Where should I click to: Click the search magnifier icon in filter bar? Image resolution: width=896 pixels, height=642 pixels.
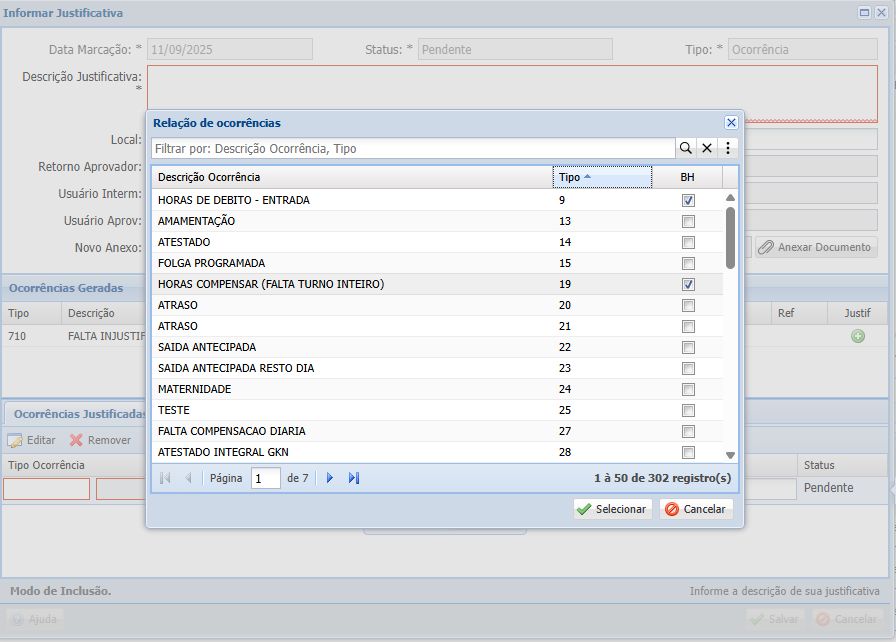click(685, 149)
